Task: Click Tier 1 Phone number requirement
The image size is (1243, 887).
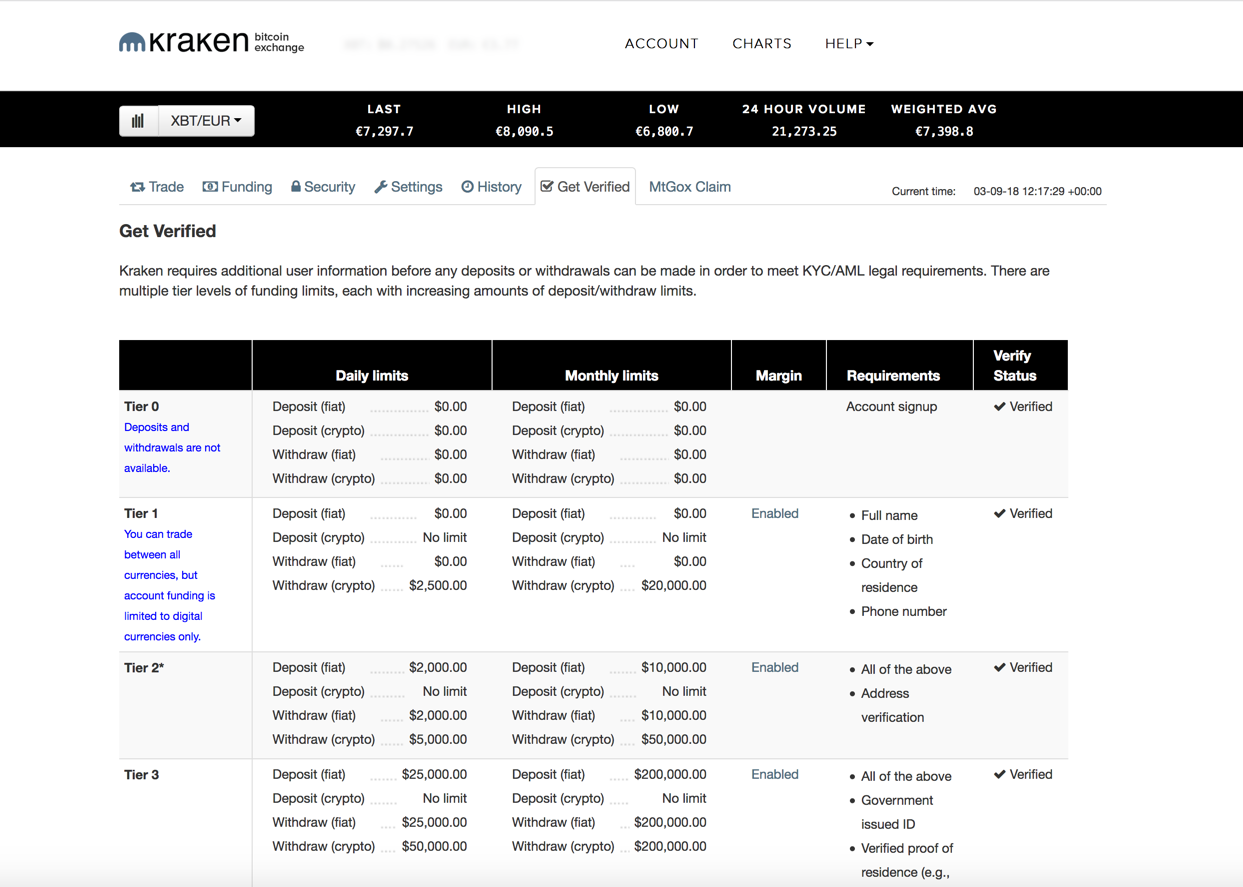Action: (x=904, y=612)
